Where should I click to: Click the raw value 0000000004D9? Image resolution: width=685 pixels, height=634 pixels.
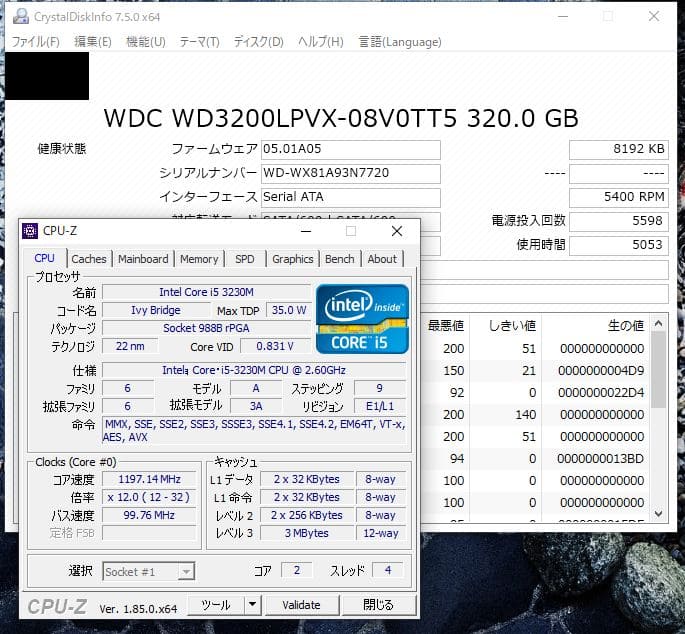(x=601, y=371)
